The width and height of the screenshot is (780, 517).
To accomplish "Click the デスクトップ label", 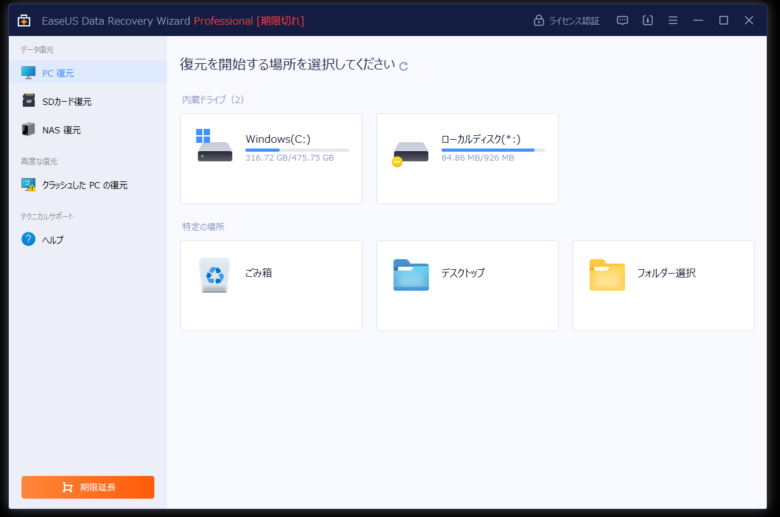I will [x=463, y=273].
